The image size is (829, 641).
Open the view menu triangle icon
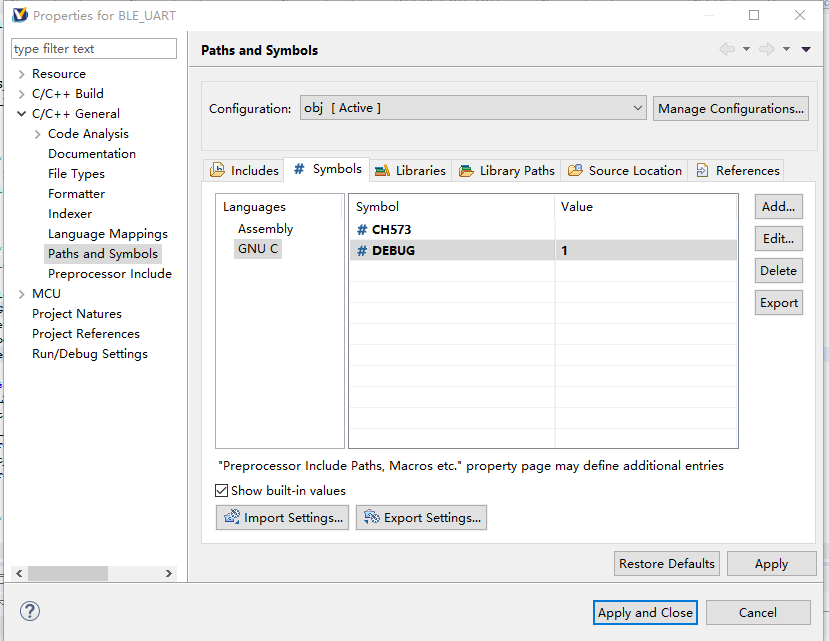[x=806, y=49]
